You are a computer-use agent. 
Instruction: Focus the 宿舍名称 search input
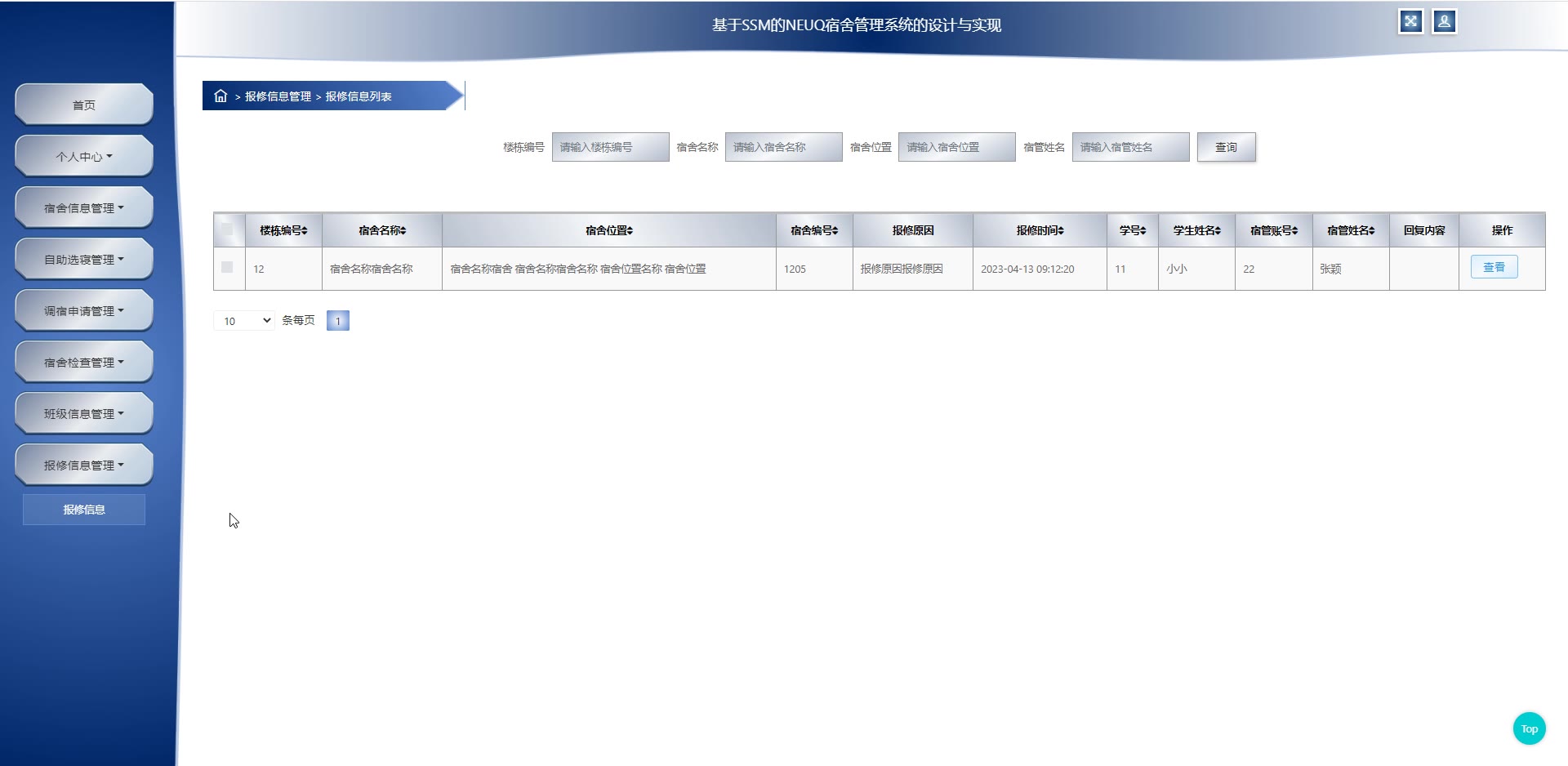[x=783, y=147]
